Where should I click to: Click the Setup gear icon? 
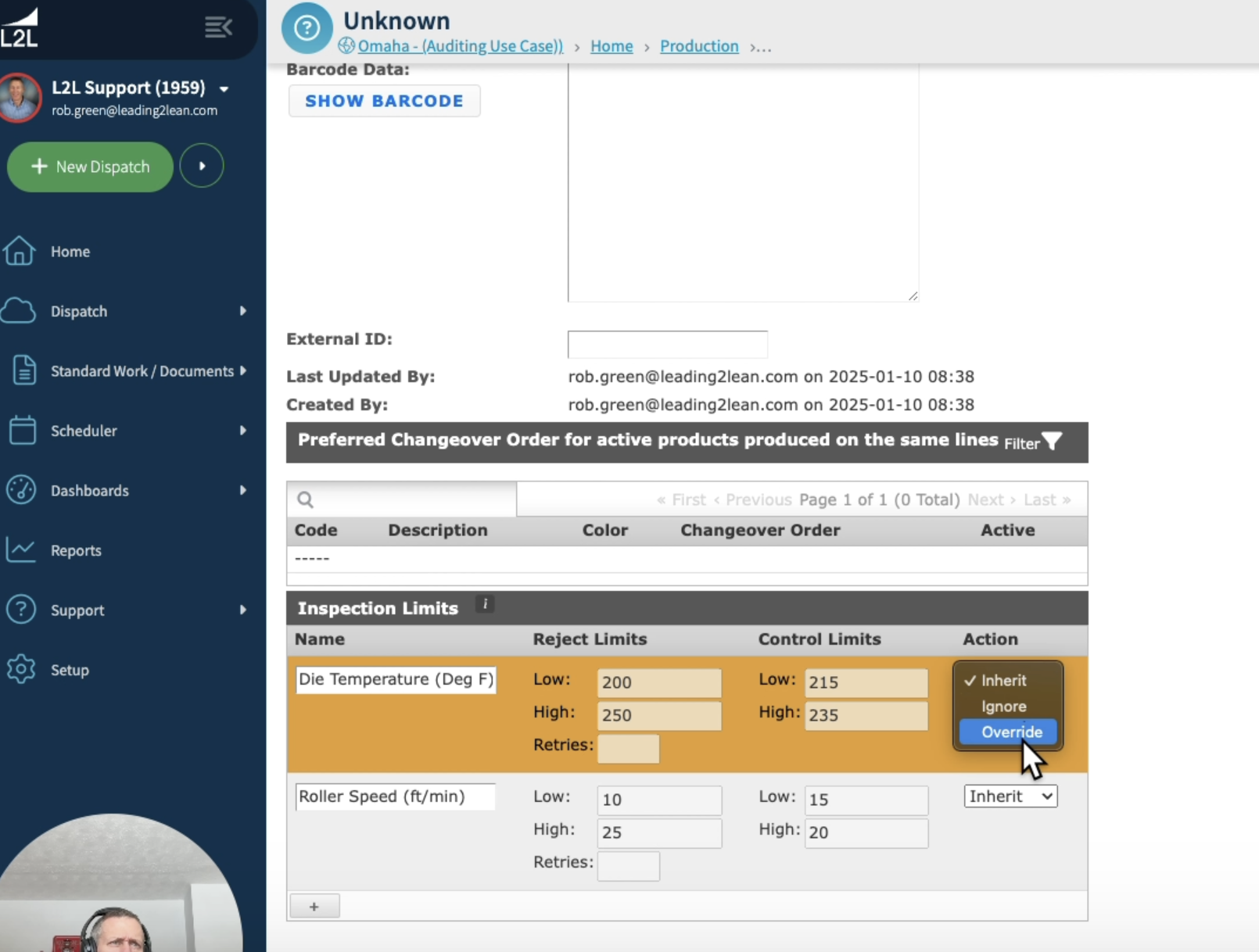click(21, 669)
